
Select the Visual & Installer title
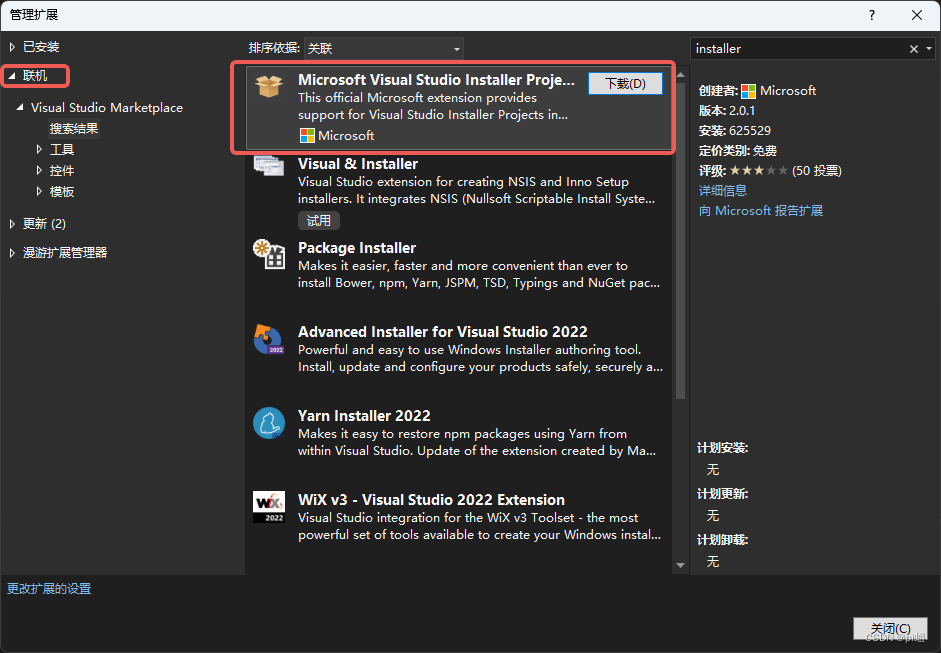pos(358,164)
